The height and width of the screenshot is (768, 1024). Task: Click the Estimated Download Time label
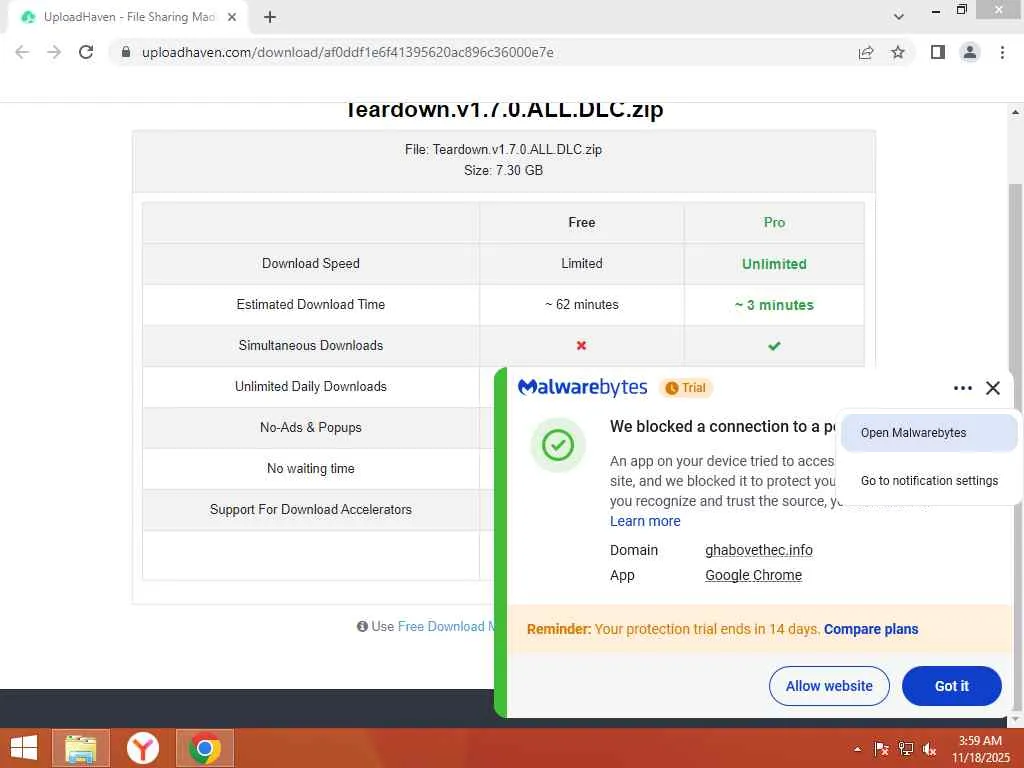[x=311, y=304]
